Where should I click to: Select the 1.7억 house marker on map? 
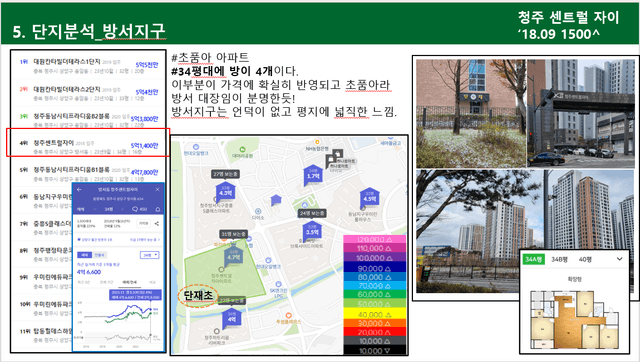tap(313, 175)
